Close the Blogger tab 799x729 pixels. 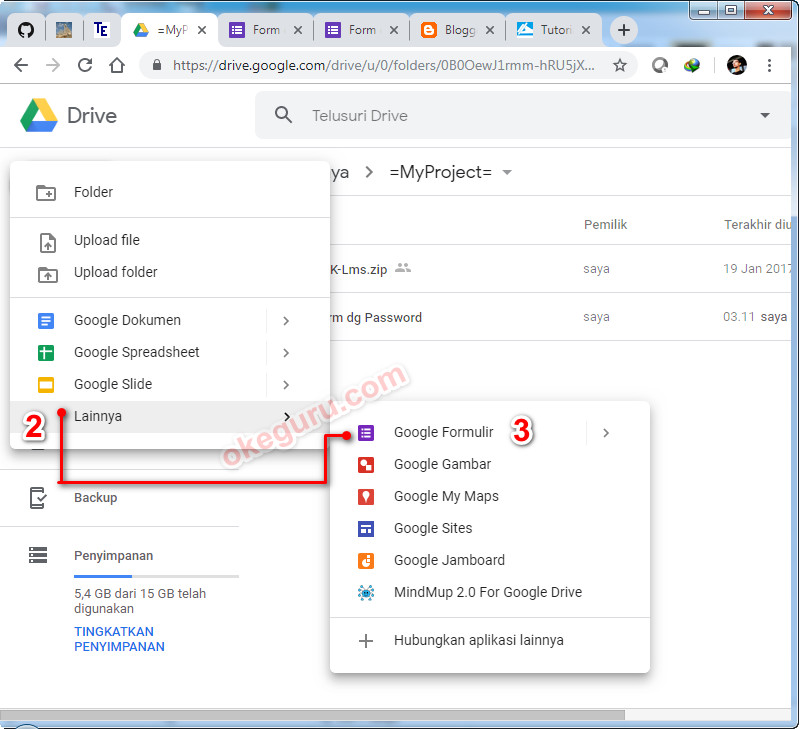coord(490,30)
